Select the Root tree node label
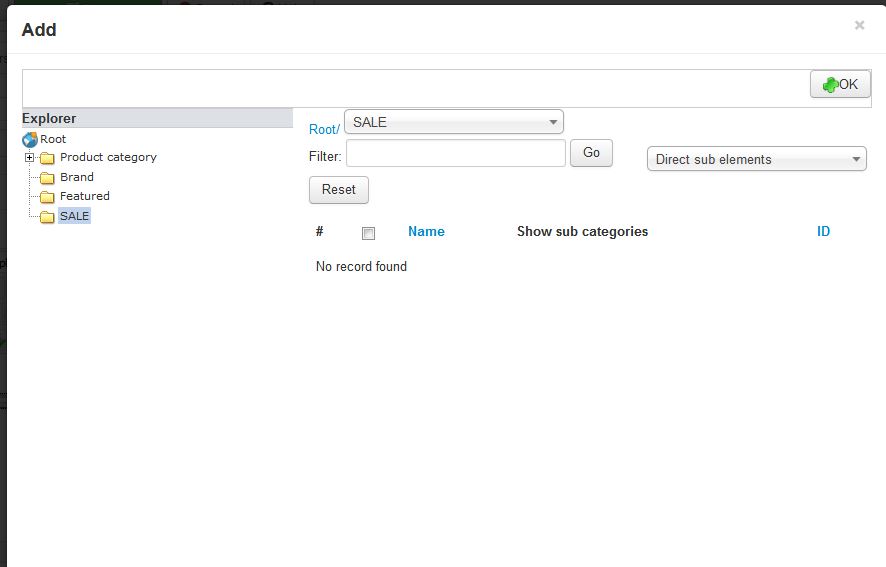Image resolution: width=886 pixels, height=567 pixels. [53, 139]
